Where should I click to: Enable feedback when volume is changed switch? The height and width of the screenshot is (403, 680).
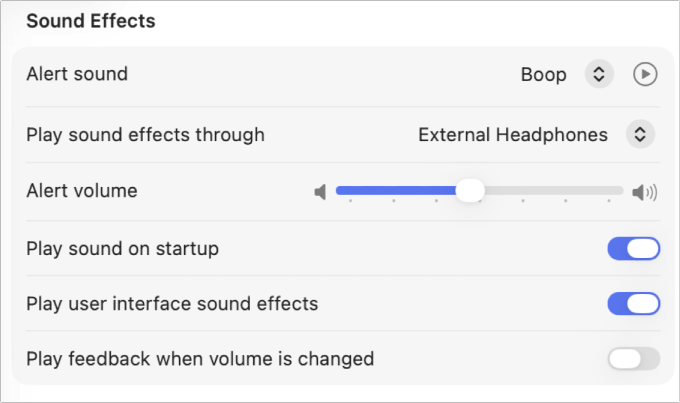coord(634,358)
